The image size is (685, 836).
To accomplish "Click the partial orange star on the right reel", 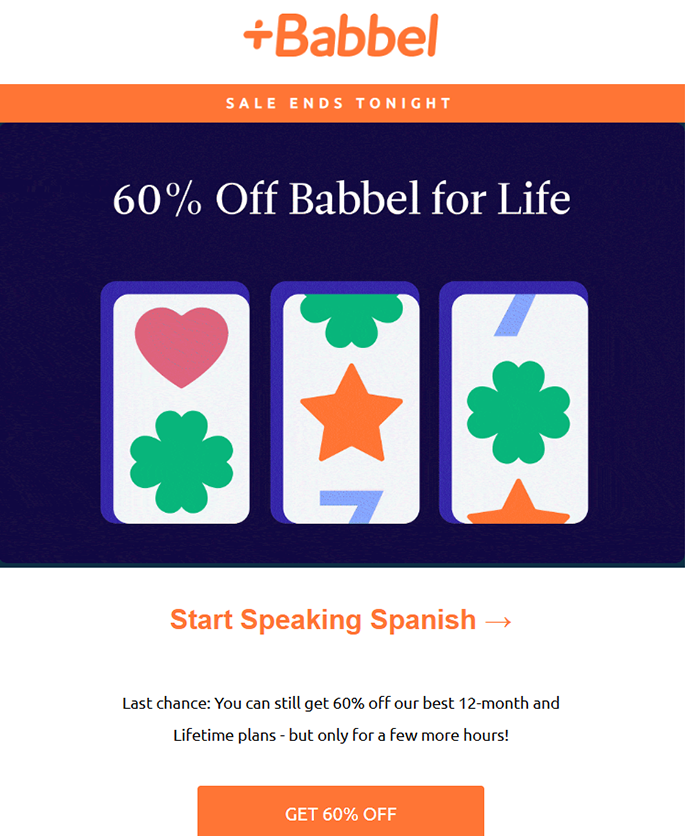I will pyautogui.click(x=518, y=503).
